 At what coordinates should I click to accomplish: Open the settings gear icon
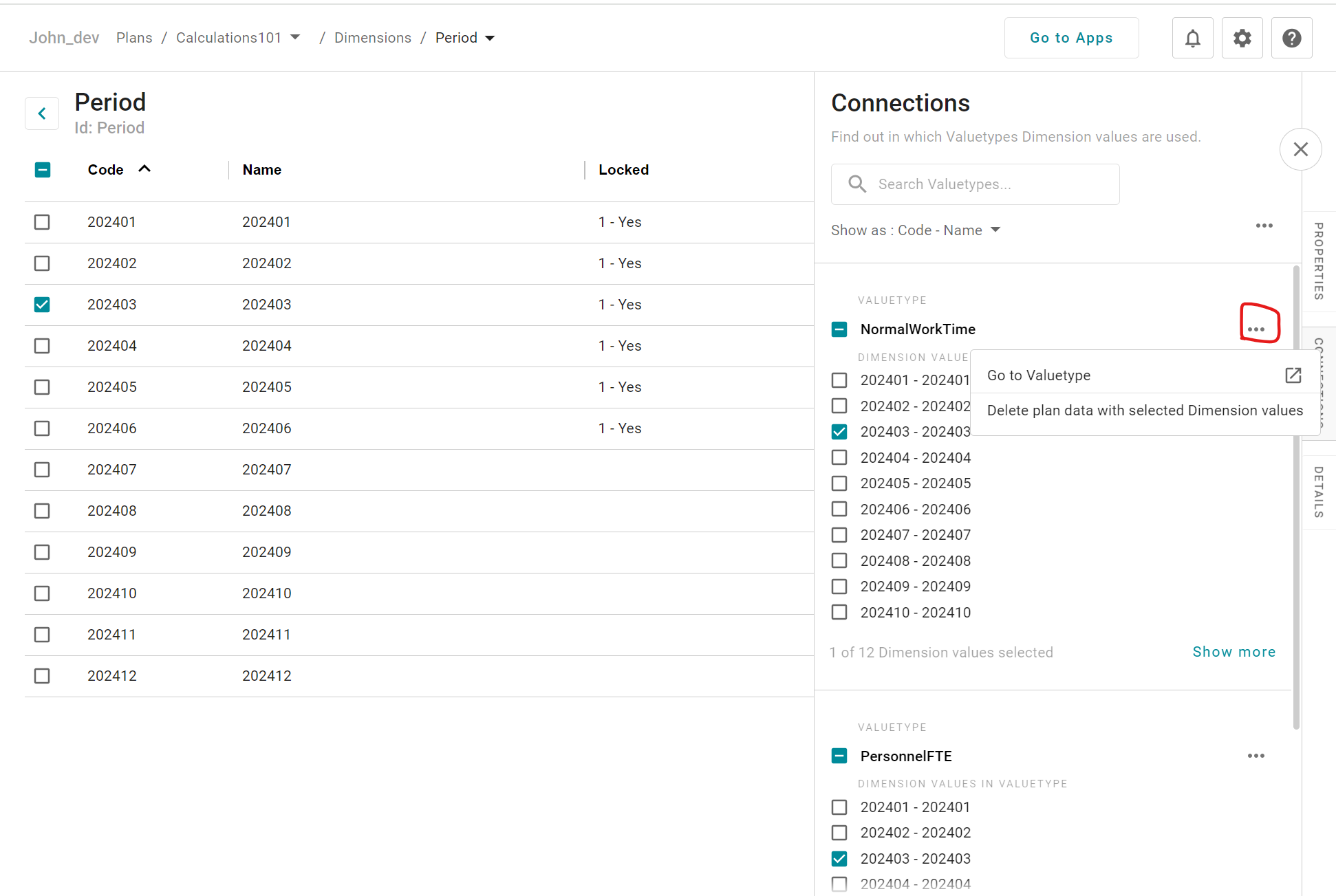pyautogui.click(x=1242, y=38)
